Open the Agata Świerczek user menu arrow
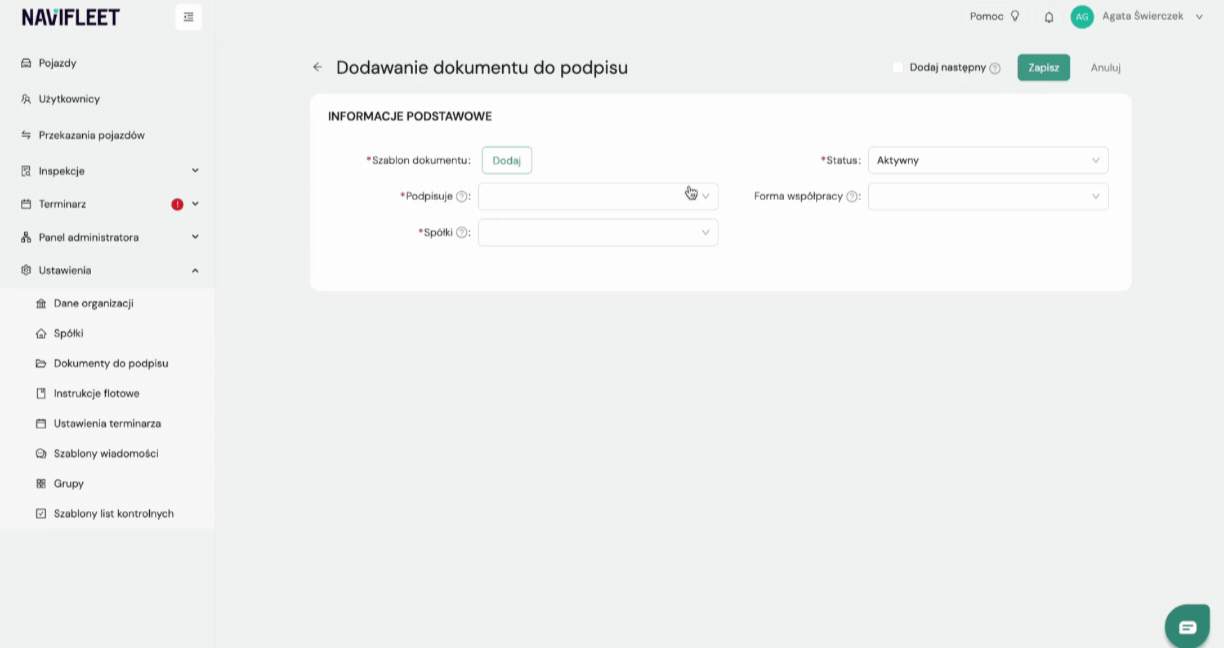Viewport: 1224px width, 648px height. [1199, 17]
